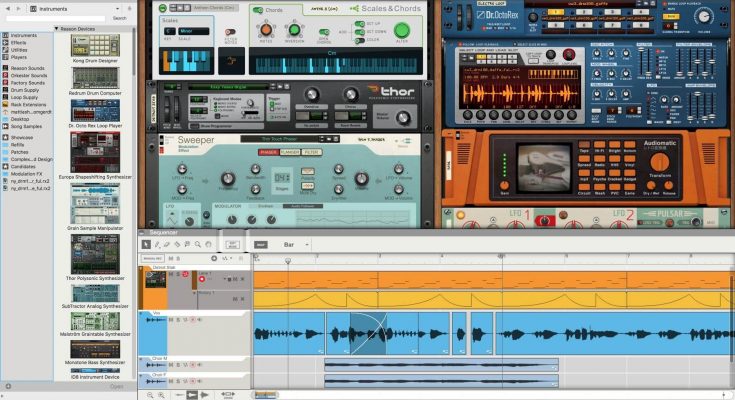Click the Search button in browser
735x400 pixels.
119,18
